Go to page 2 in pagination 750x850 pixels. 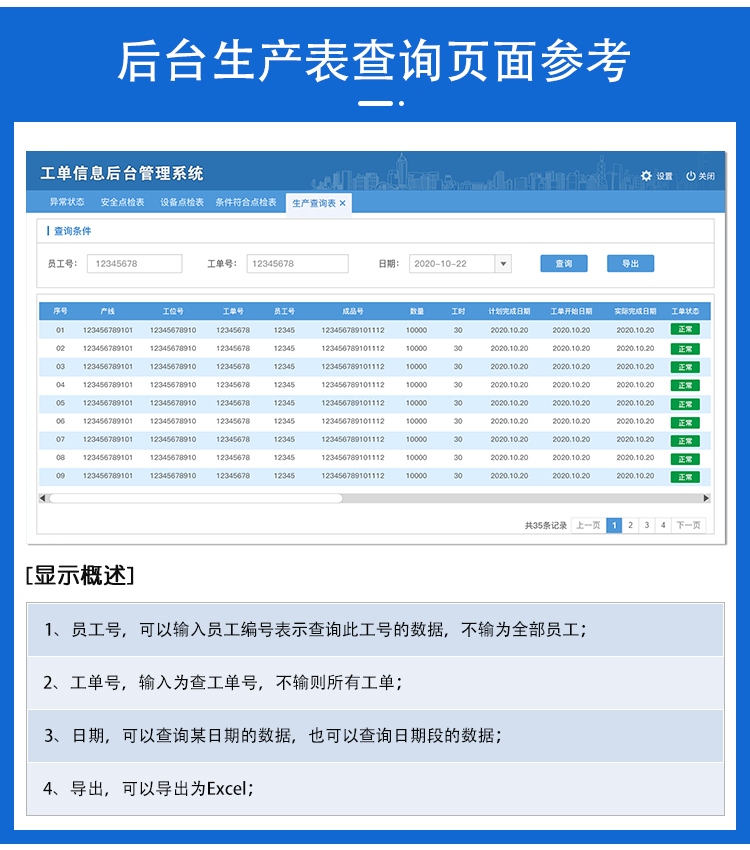coord(630,525)
